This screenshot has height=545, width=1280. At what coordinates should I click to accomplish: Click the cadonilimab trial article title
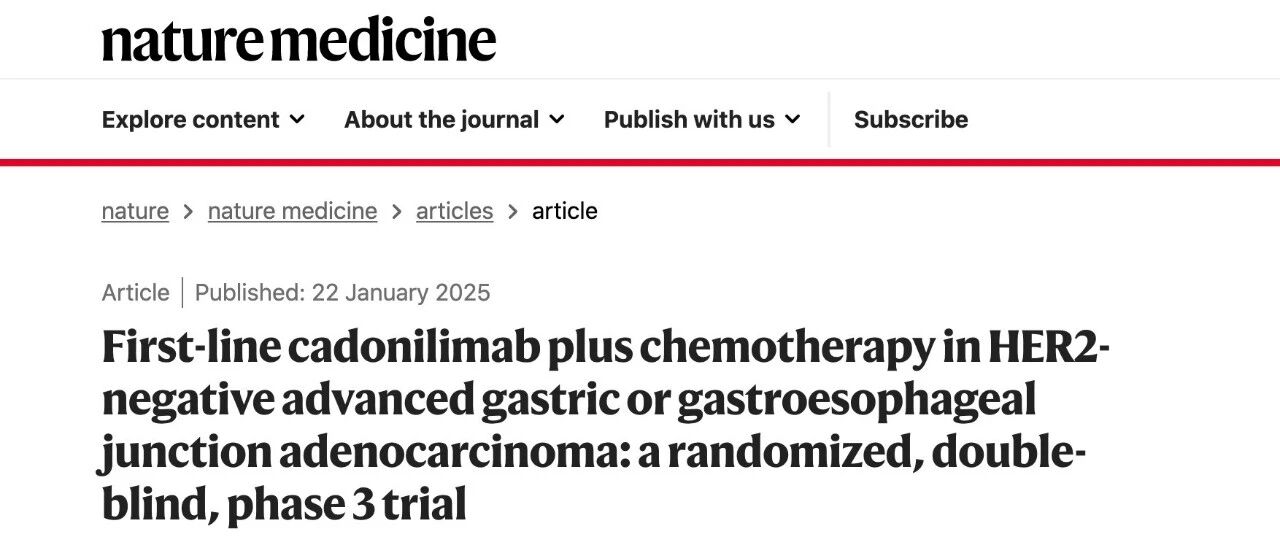pyautogui.click(x=606, y=425)
